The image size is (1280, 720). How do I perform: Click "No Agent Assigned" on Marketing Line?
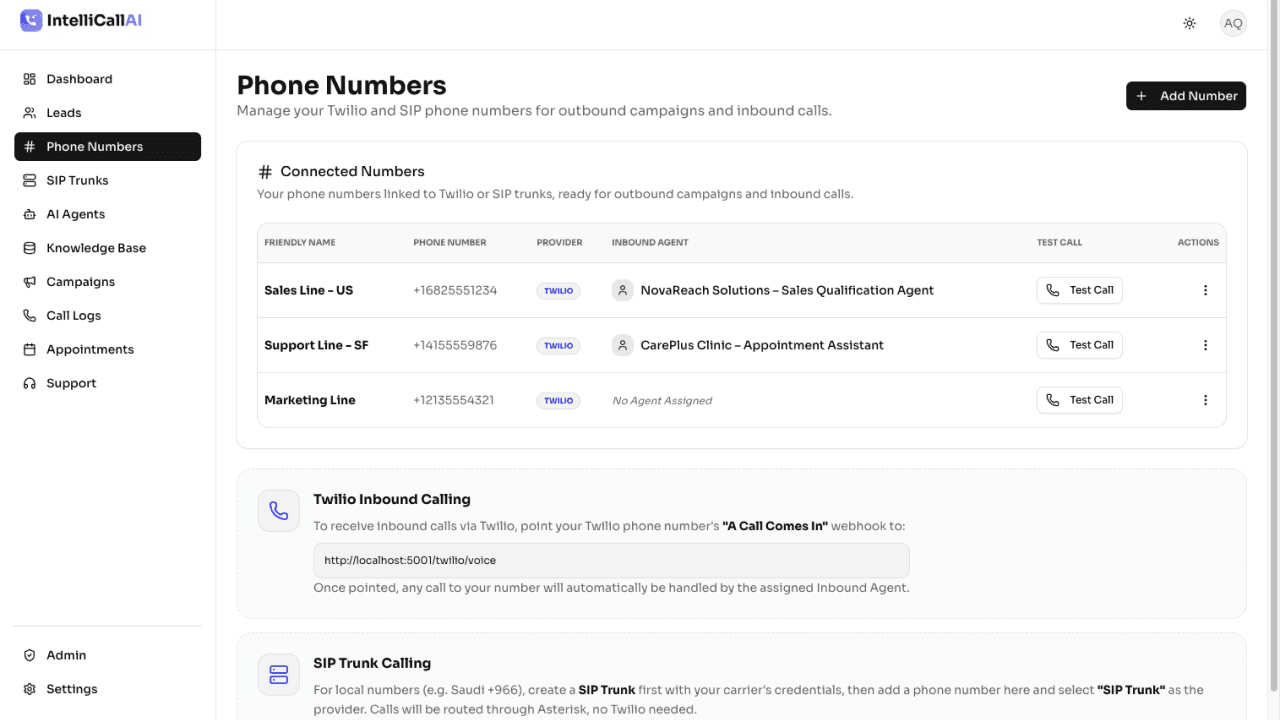[x=662, y=401]
